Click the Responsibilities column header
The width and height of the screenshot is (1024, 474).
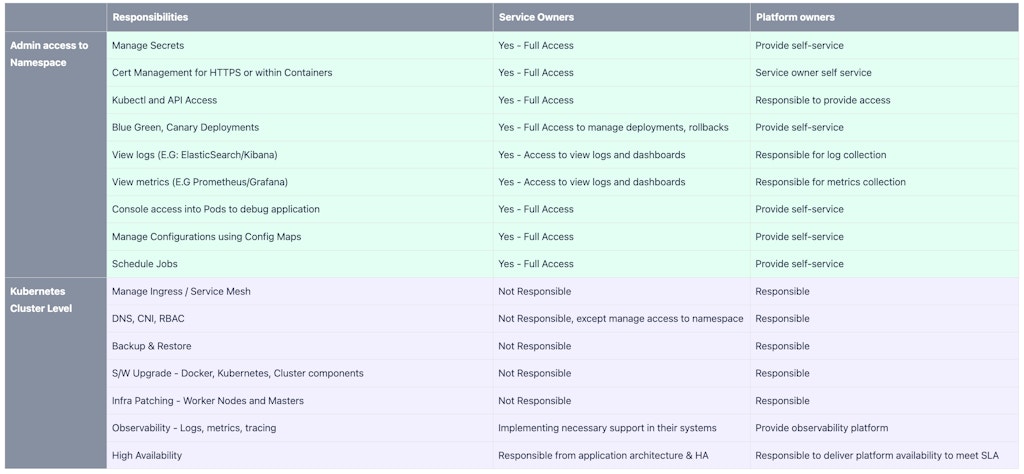point(150,17)
